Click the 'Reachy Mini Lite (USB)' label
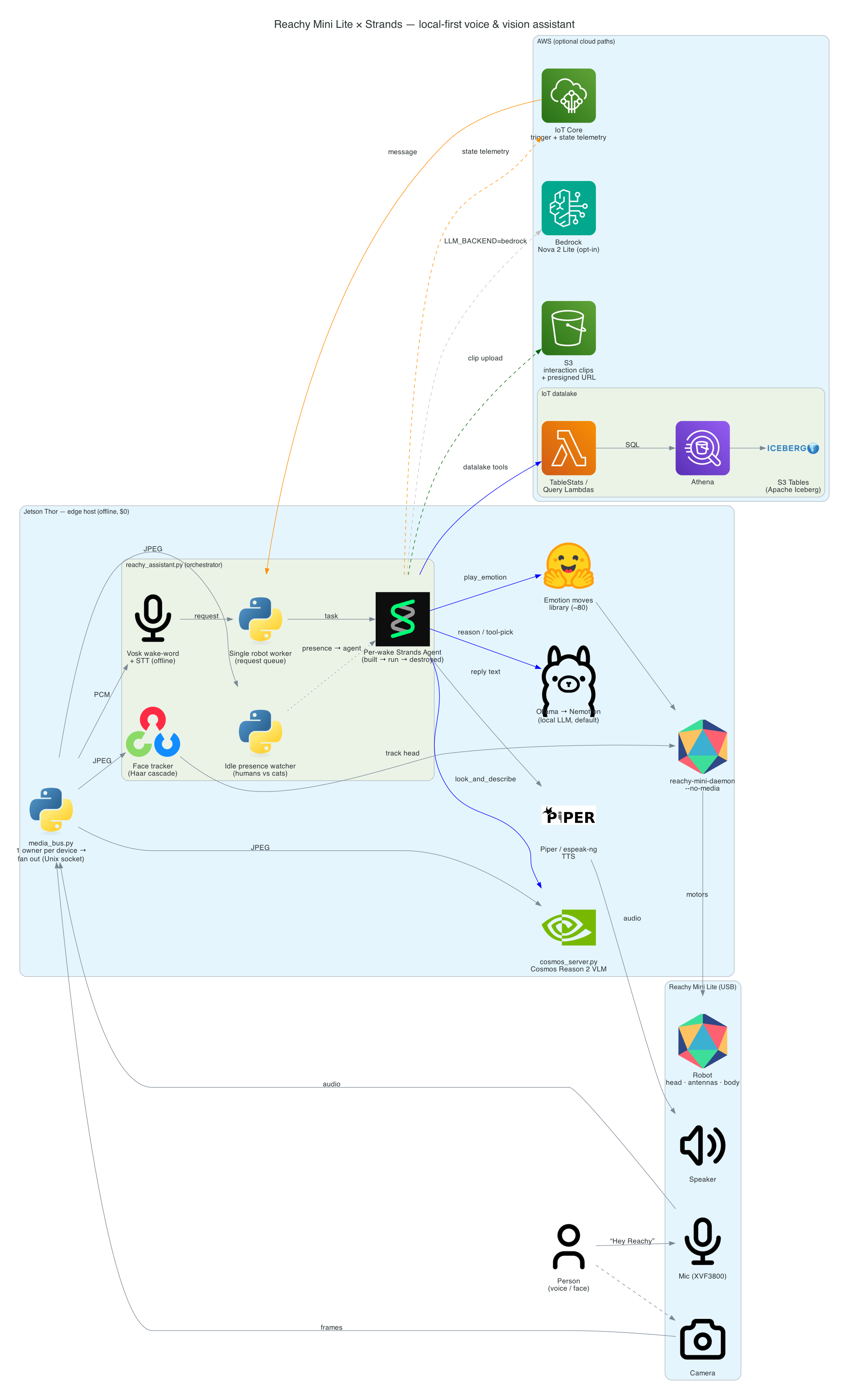 click(x=703, y=987)
